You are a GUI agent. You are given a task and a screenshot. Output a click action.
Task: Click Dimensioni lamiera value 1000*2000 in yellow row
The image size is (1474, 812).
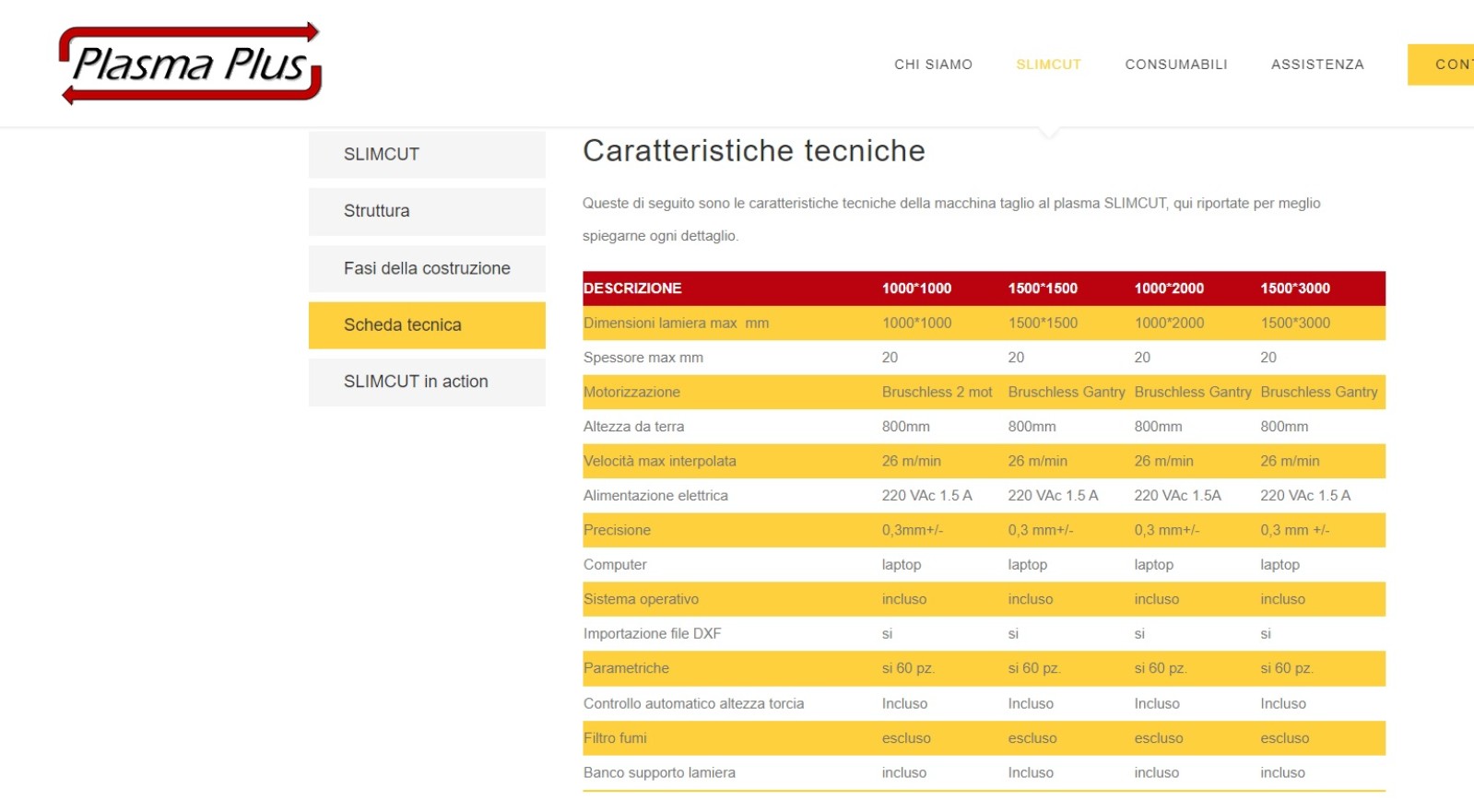(1169, 324)
